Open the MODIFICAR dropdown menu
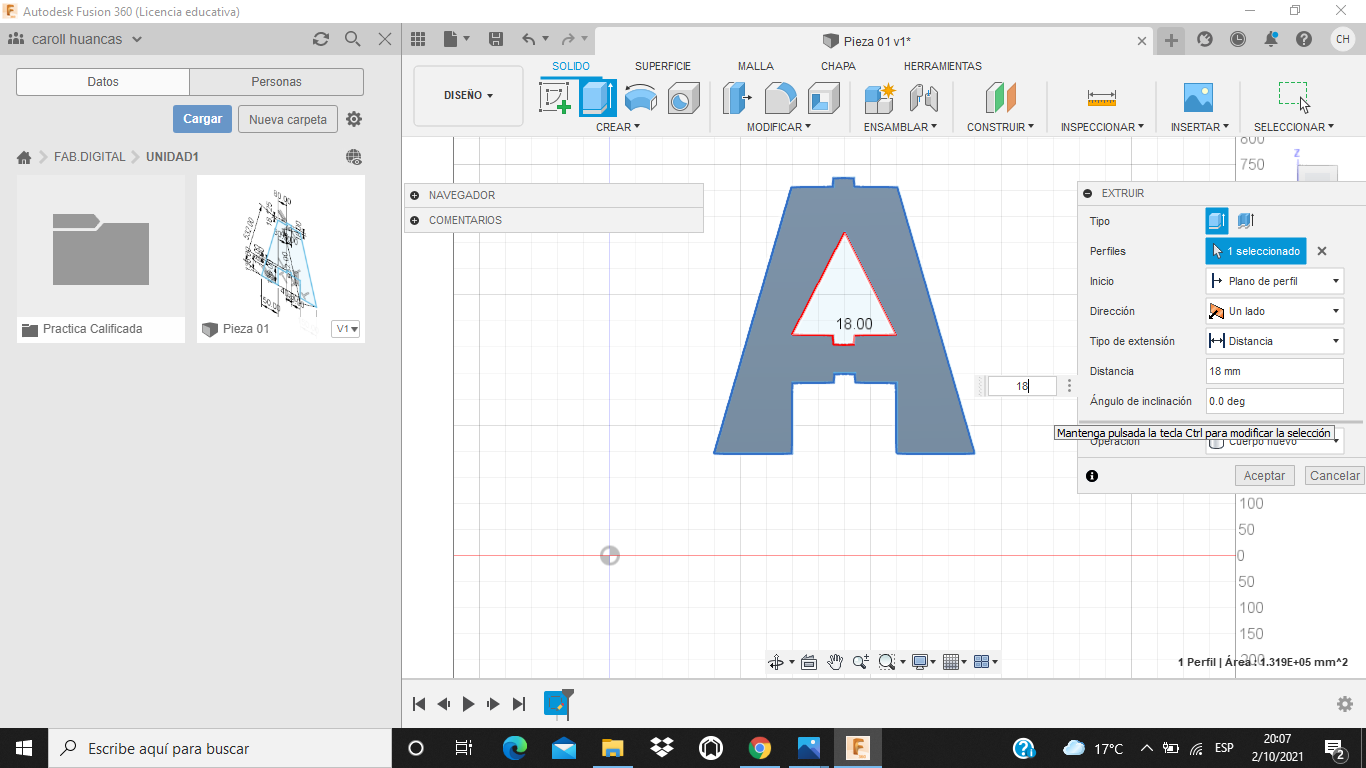The height and width of the screenshot is (768, 1366). [779, 127]
